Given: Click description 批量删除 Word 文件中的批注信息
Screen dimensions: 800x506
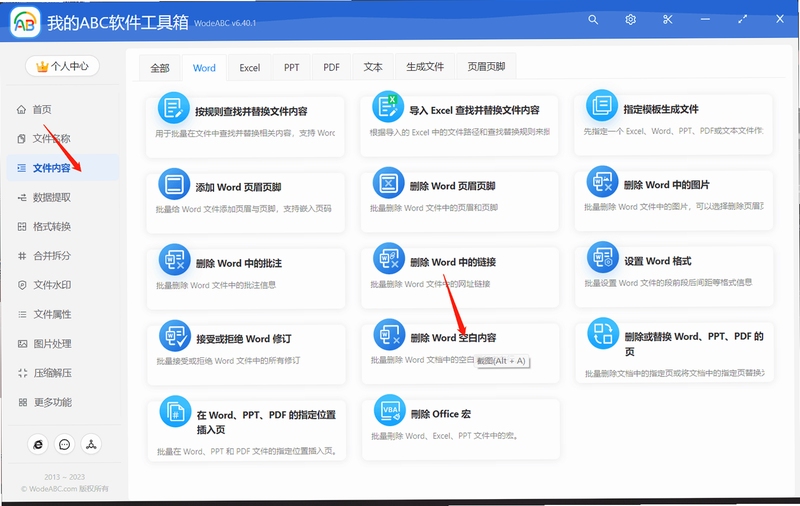Looking at the screenshot, I should (216, 285).
